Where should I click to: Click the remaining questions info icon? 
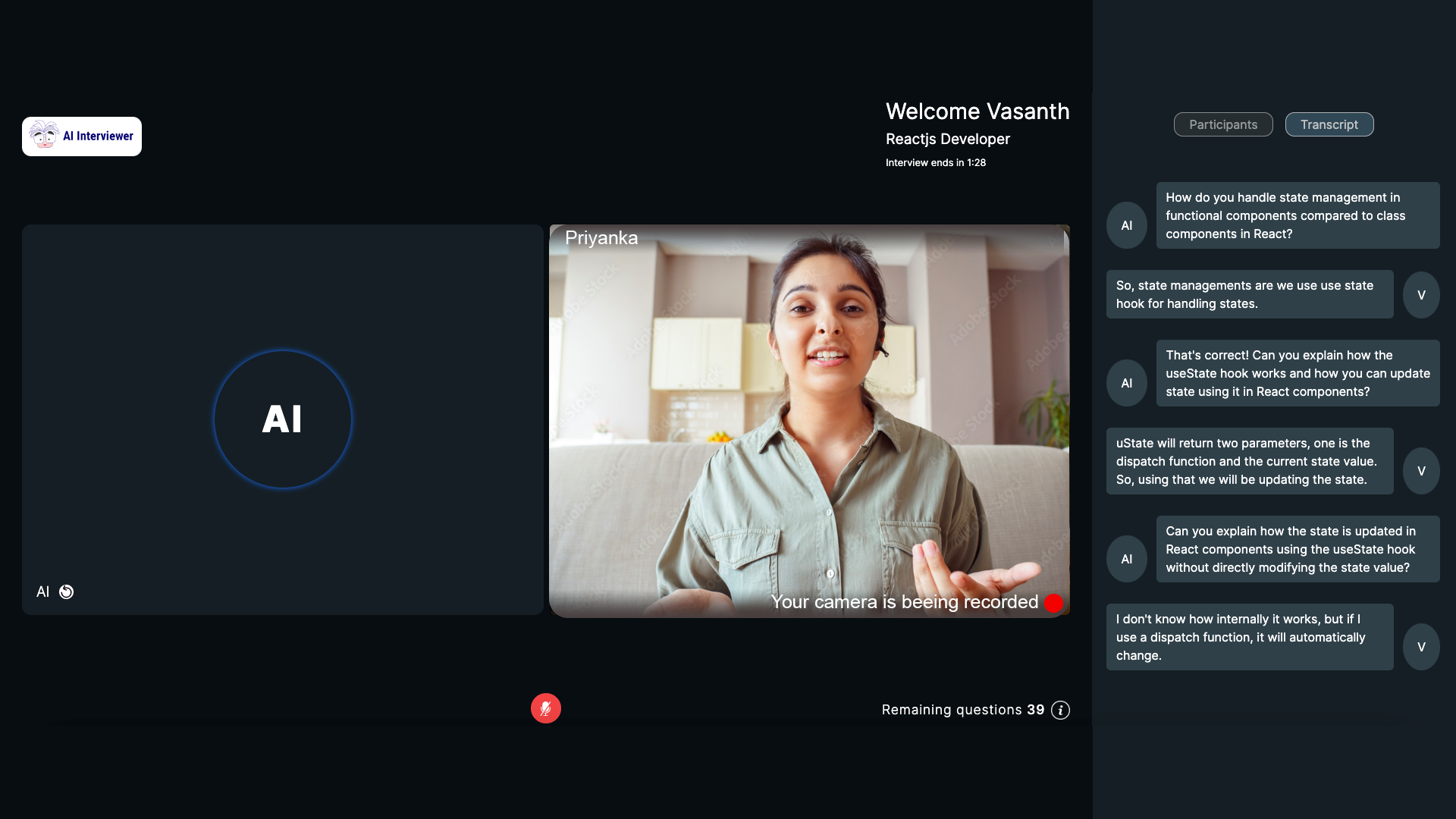coord(1060,710)
